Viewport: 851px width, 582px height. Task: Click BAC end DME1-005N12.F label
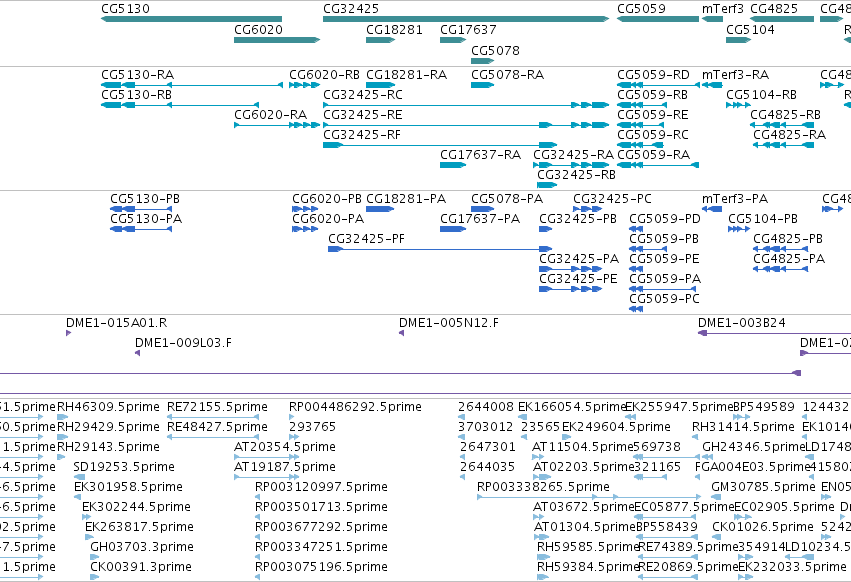[x=449, y=324]
